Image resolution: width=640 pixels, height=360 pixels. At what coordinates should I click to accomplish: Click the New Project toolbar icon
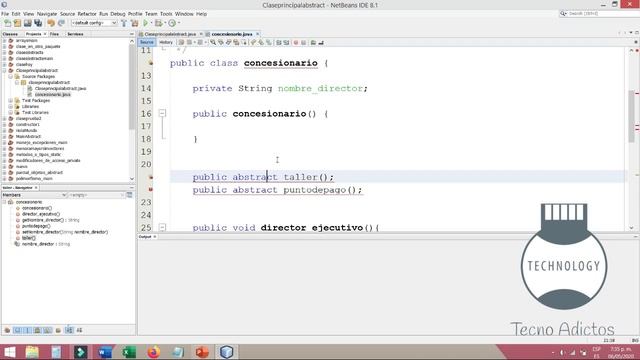click(17, 23)
